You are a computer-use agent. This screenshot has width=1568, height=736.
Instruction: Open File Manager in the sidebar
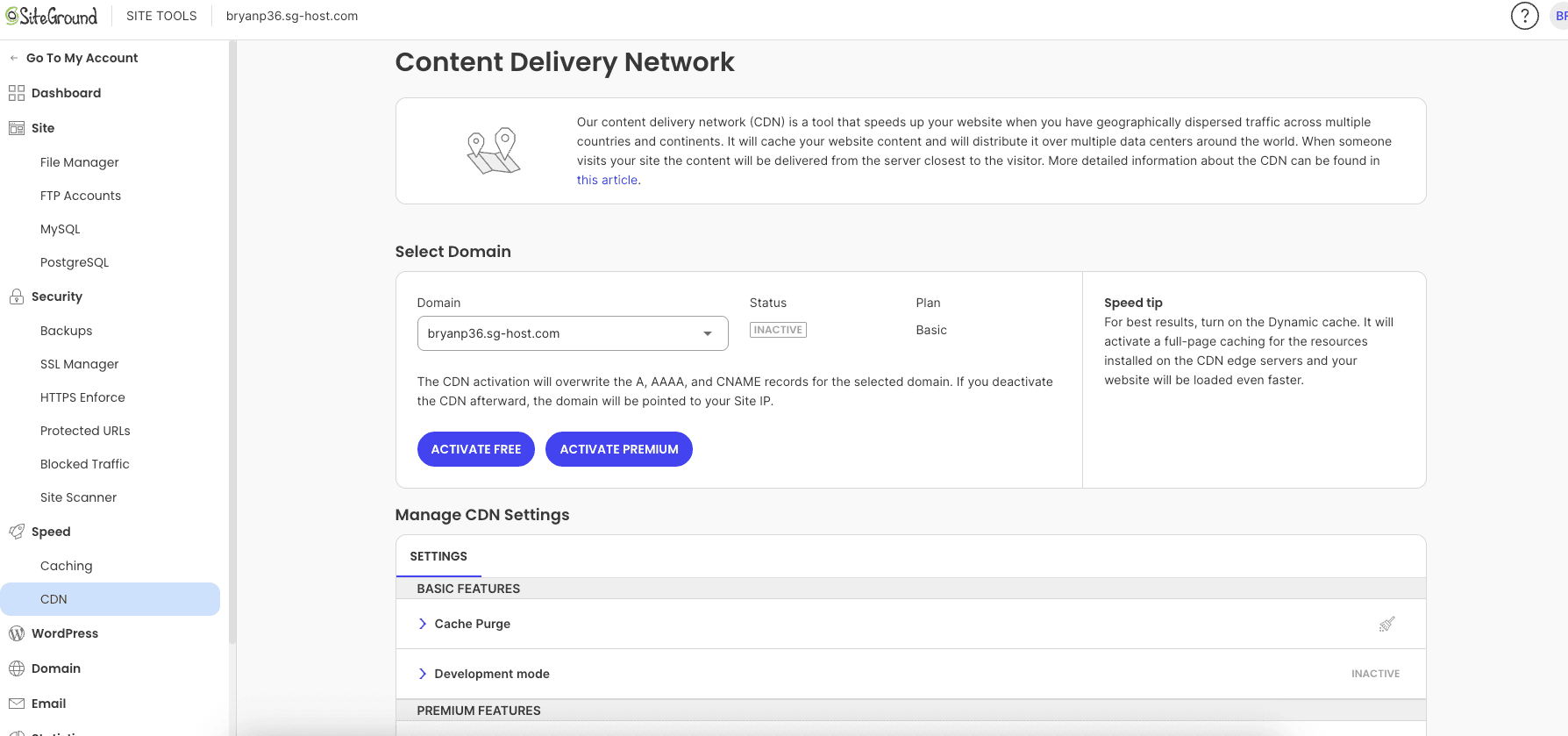pos(80,162)
